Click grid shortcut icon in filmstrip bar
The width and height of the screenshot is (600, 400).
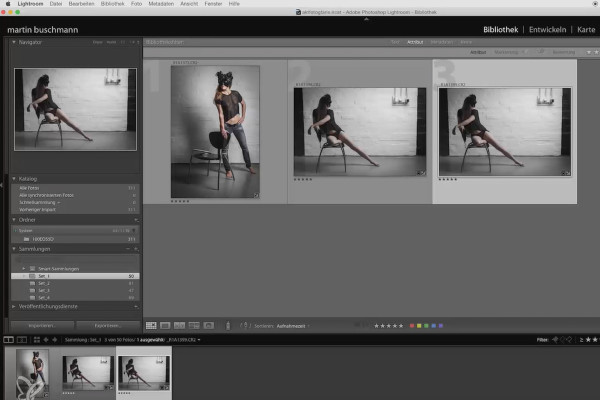click(37, 340)
